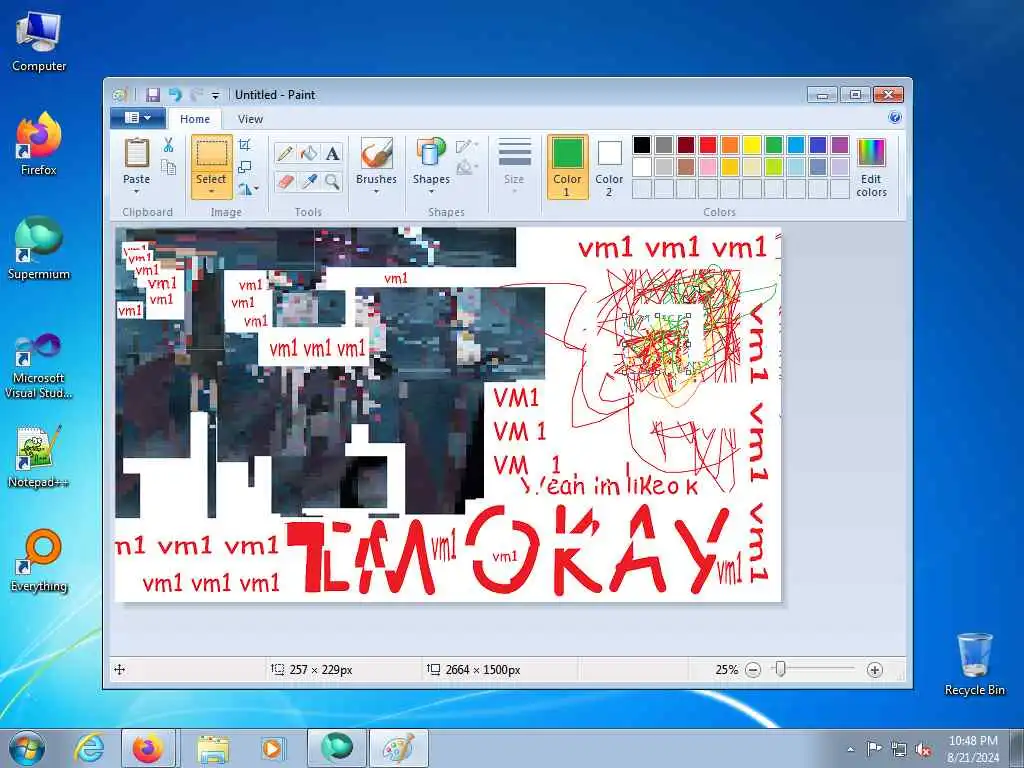
Task: Click the Notepad++ desktop shortcut
Action: tap(39, 456)
